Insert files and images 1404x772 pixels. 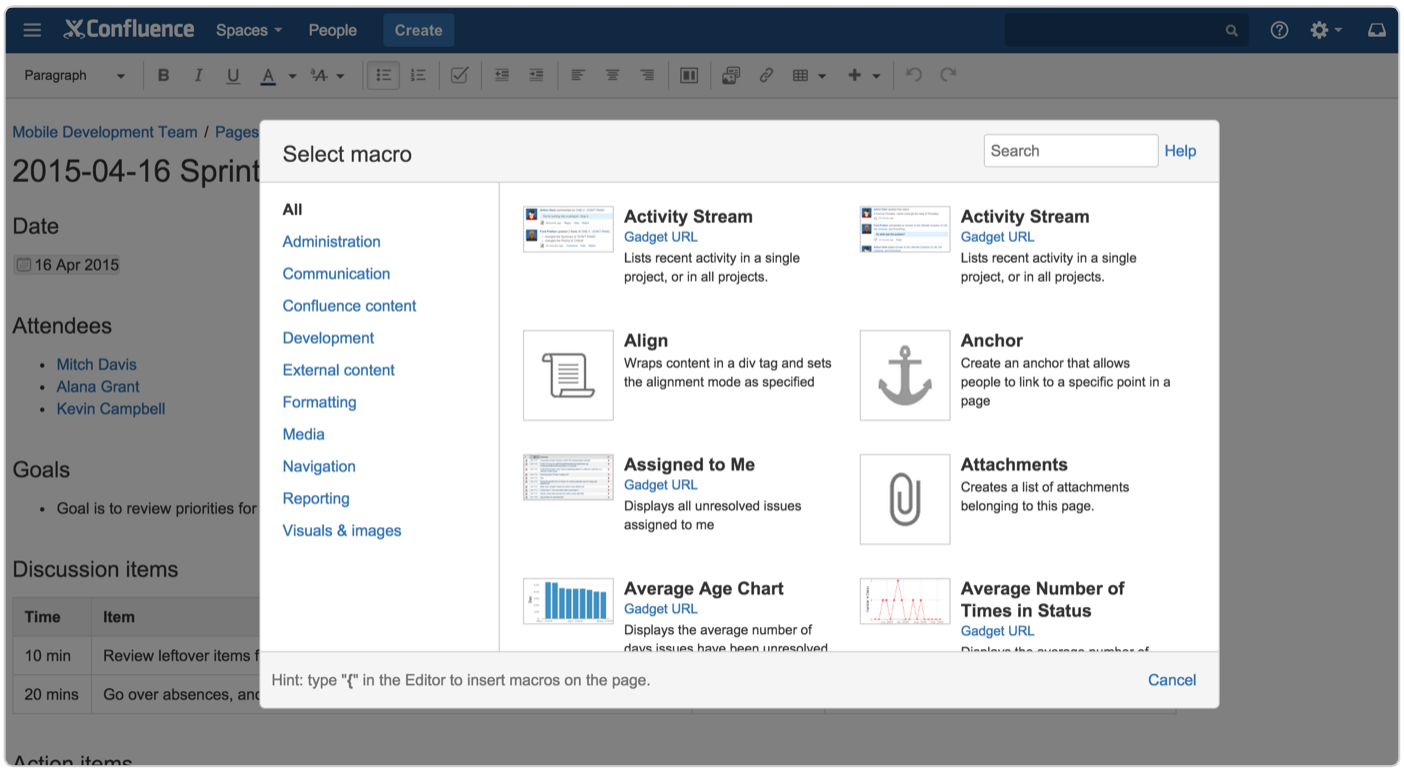tap(730, 75)
